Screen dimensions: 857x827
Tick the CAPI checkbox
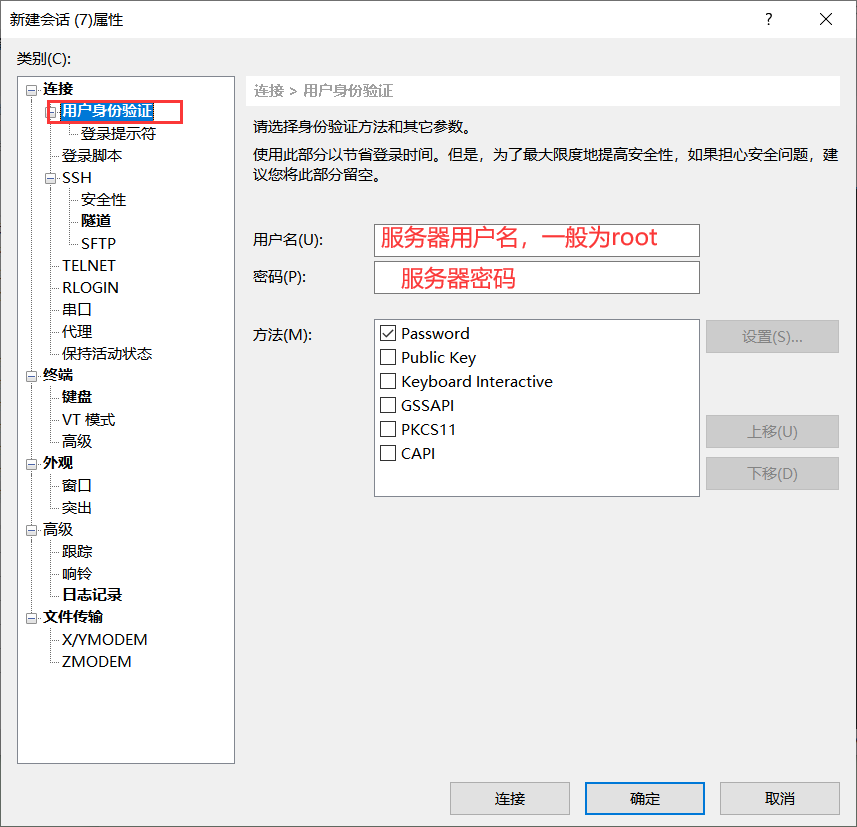tap(388, 453)
